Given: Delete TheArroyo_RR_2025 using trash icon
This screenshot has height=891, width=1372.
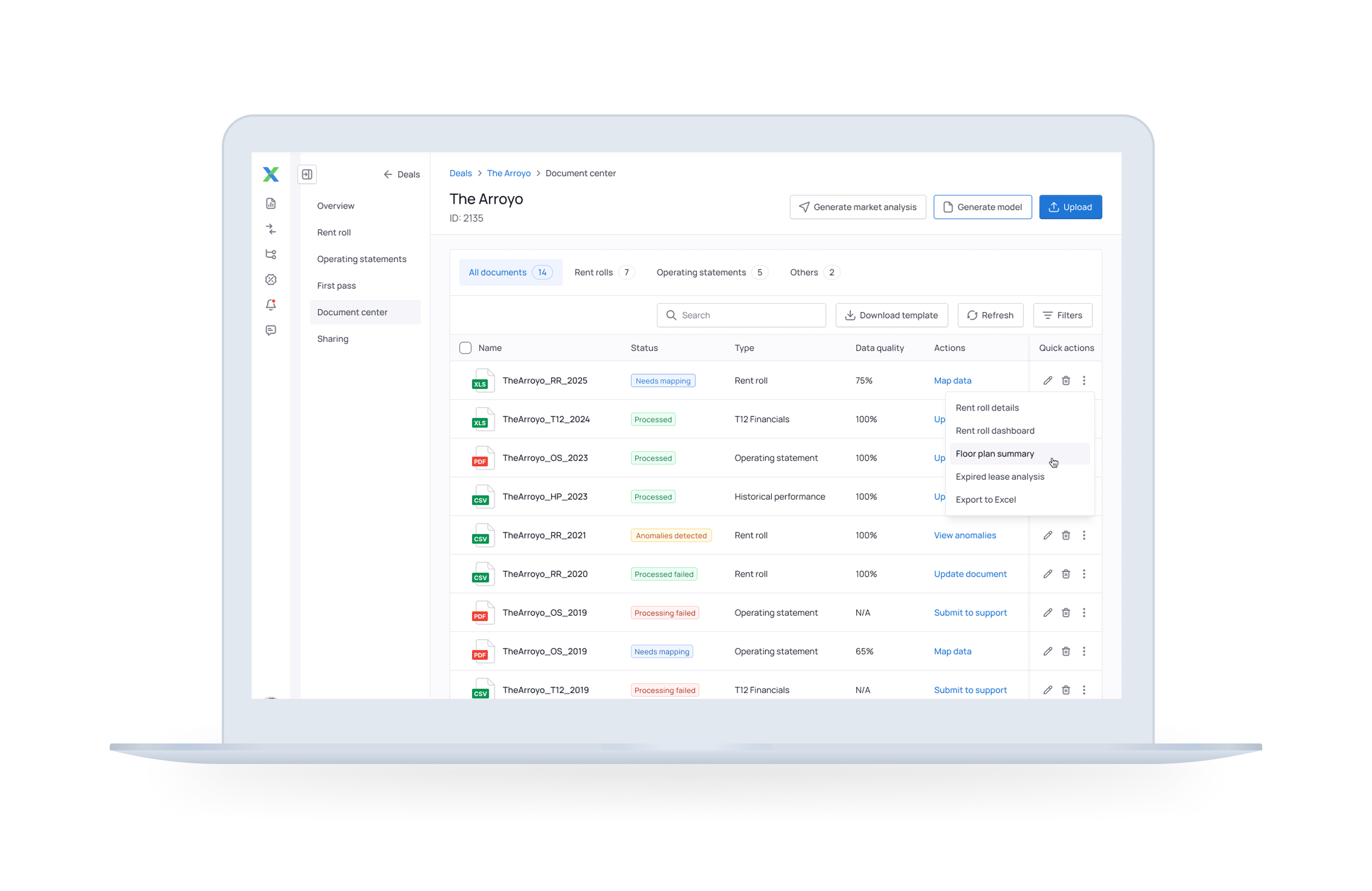Looking at the screenshot, I should click(x=1066, y=381).
